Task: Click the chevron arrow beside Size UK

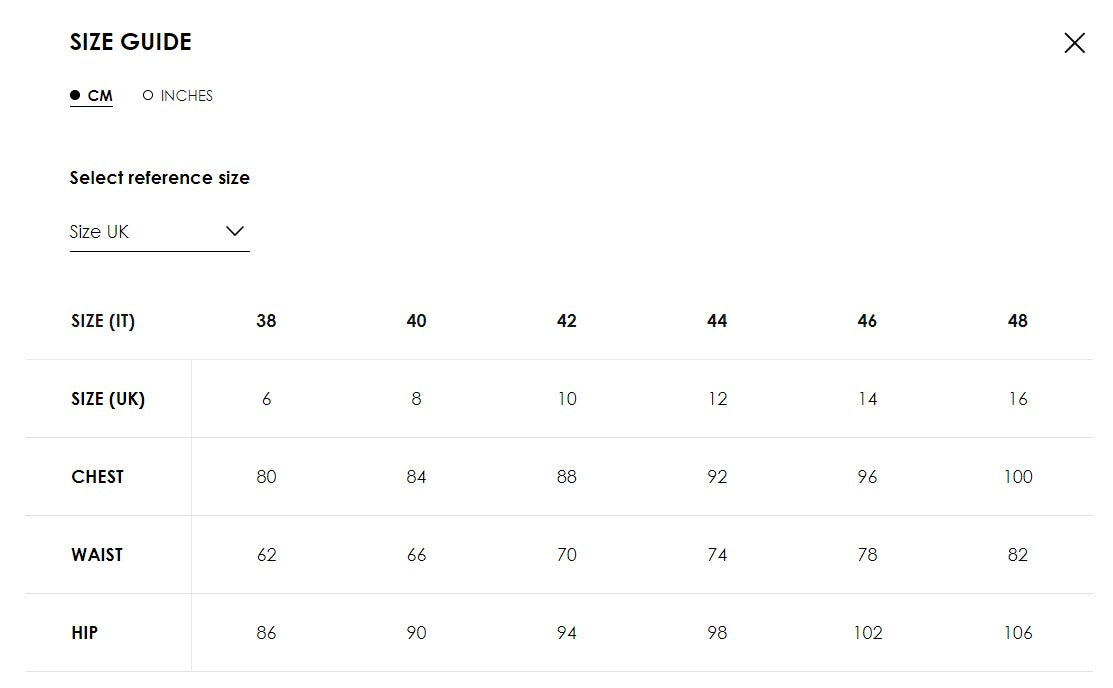Action: (x=235, y=231)
